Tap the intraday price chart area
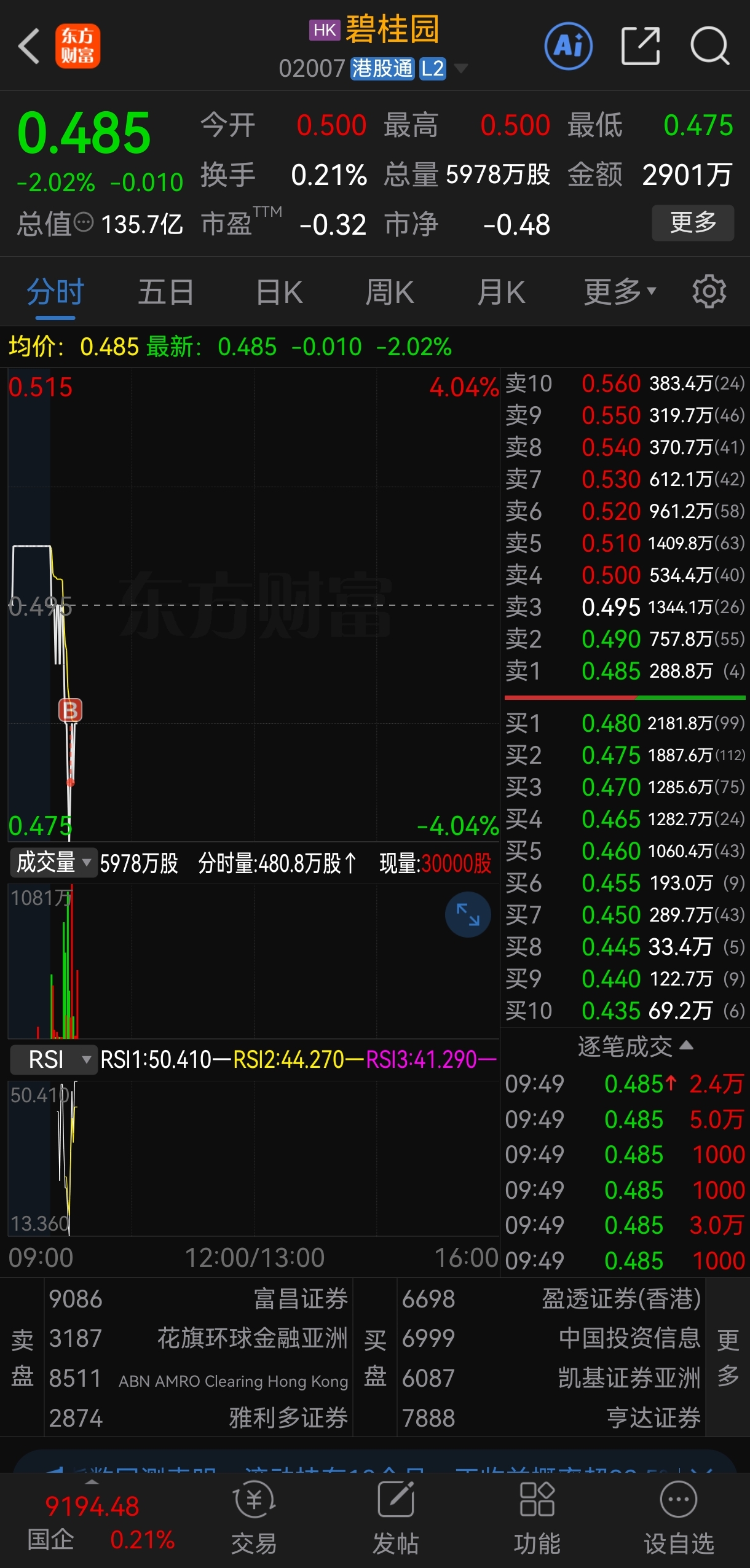The image size is (750, 1568). (x=253, y=605)
